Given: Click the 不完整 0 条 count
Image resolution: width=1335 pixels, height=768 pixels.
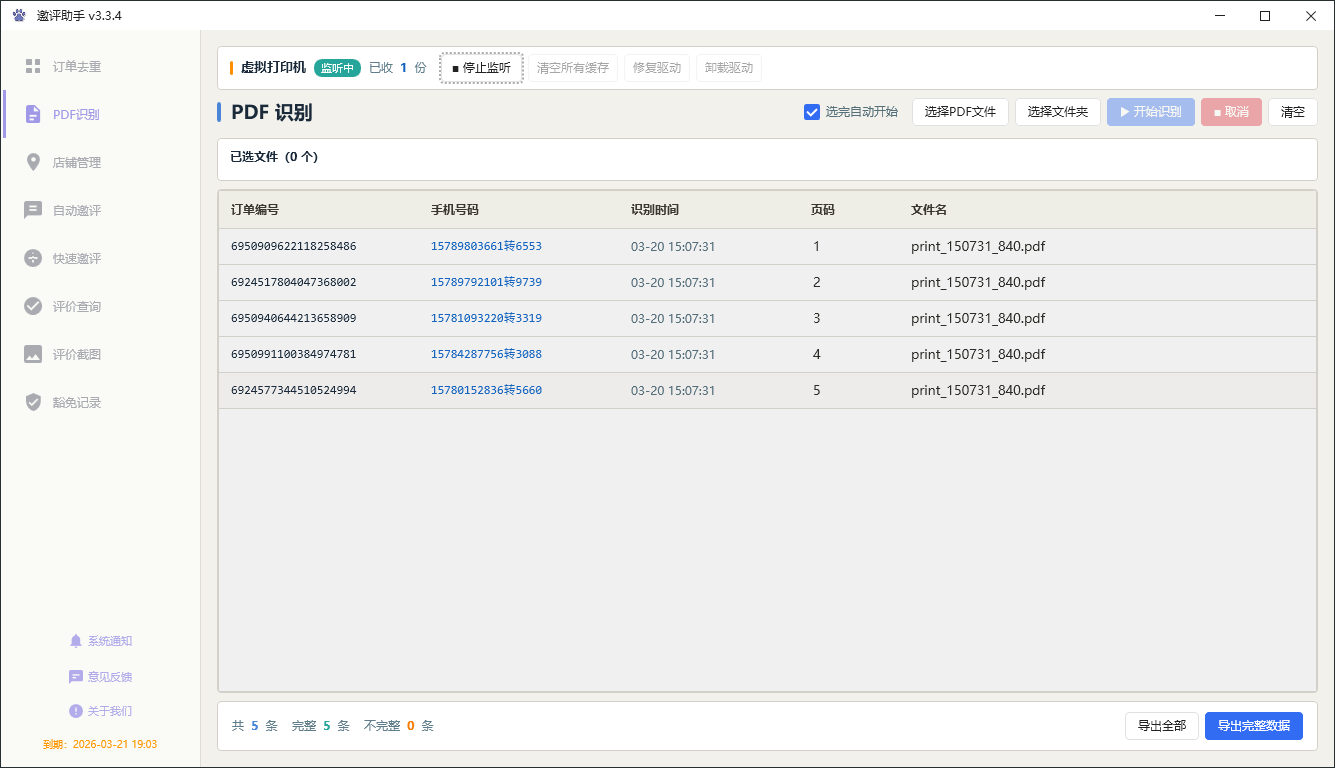Looking at the screenshot, I should (399, 726).
